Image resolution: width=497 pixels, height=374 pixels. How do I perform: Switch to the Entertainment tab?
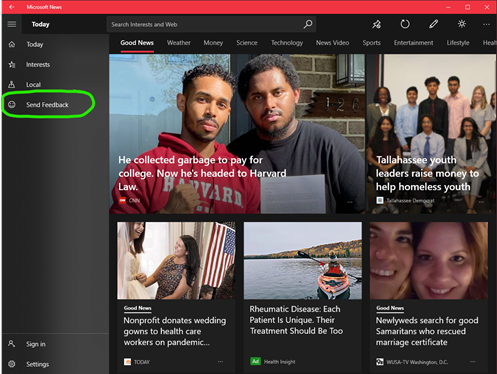click(413, 43)
